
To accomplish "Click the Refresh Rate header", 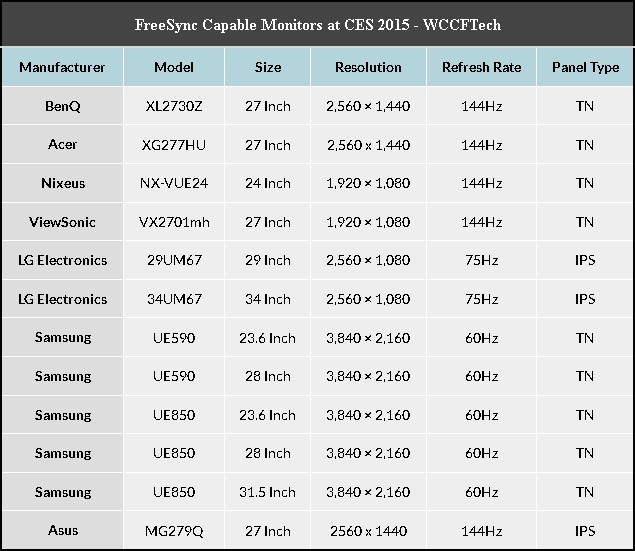I will (x=482, y=67).
